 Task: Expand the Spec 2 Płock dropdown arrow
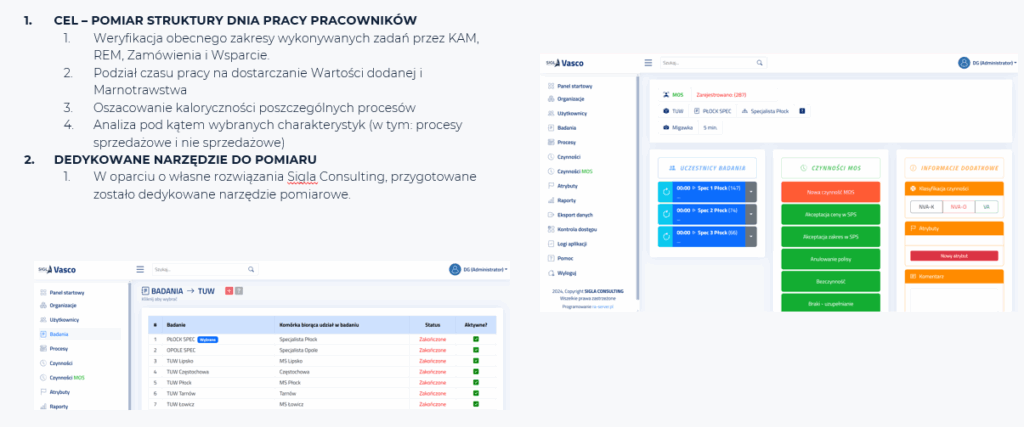pos(751,213)
